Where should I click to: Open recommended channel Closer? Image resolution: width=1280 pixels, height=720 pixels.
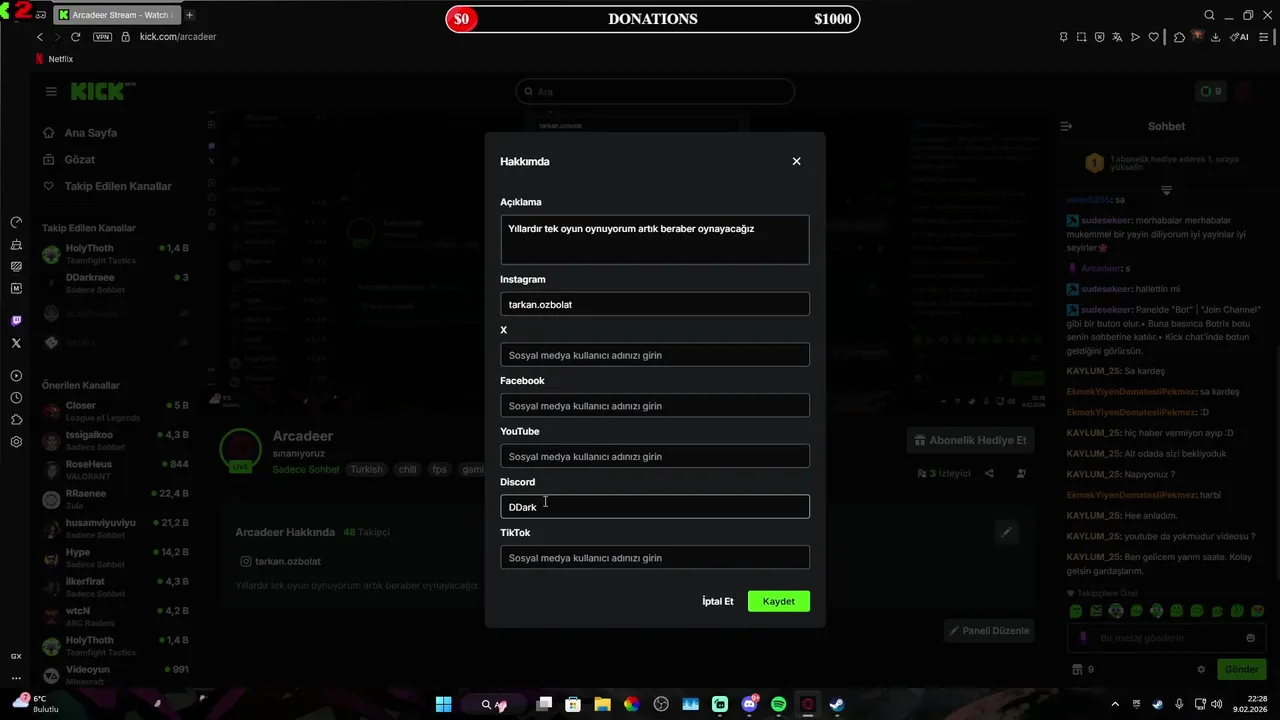(115, 411)
